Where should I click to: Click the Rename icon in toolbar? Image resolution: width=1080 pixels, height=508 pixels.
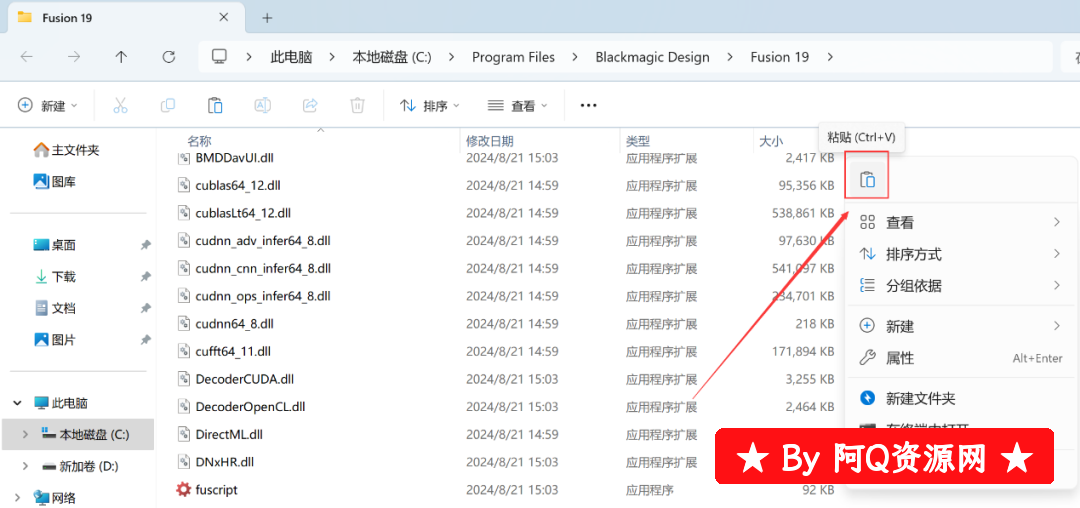262,105
